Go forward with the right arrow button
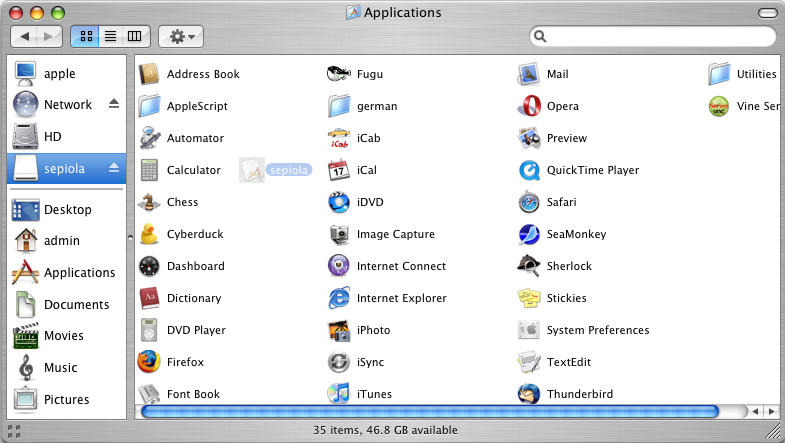This screenshot has width=785, height=443. (49, 36)
